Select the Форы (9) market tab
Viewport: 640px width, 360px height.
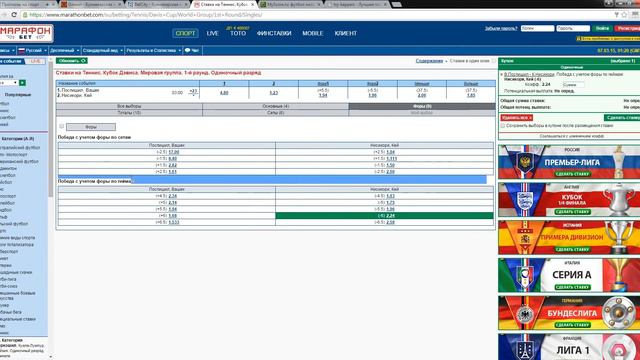pos(422,106)
